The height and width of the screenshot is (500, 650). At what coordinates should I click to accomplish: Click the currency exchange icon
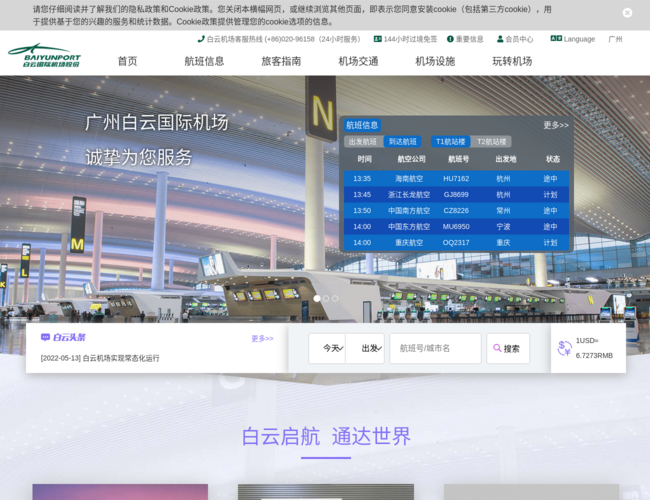(x=564, y=348)
